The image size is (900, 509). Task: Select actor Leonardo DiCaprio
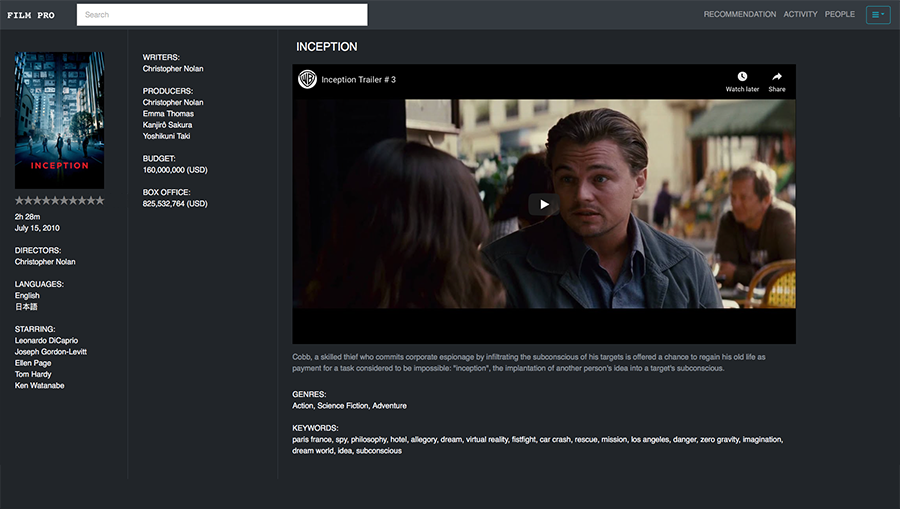pyautogui.click(x=46, y=340)
